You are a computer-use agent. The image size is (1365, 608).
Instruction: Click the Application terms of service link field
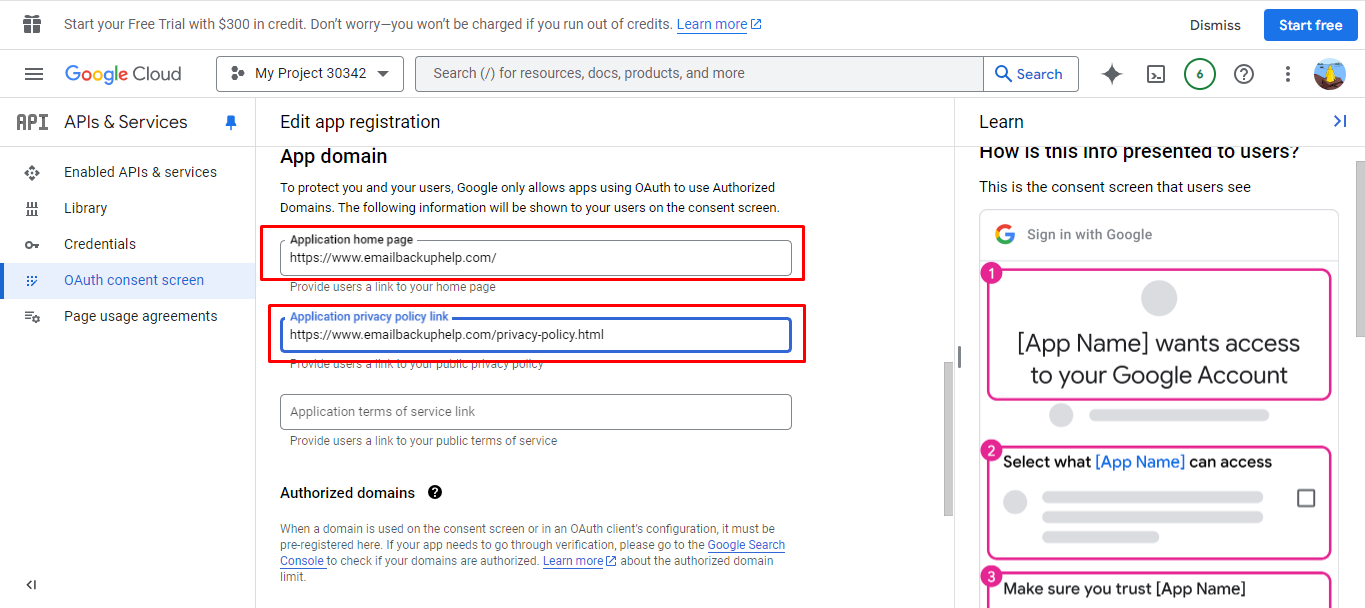[535, 412]
